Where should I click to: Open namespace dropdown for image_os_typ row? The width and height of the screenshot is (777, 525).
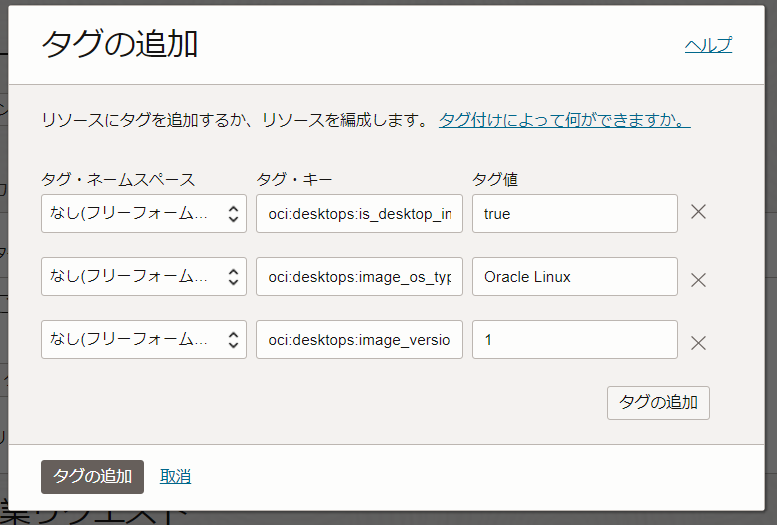pyautogui.click(x=144, y=277)
